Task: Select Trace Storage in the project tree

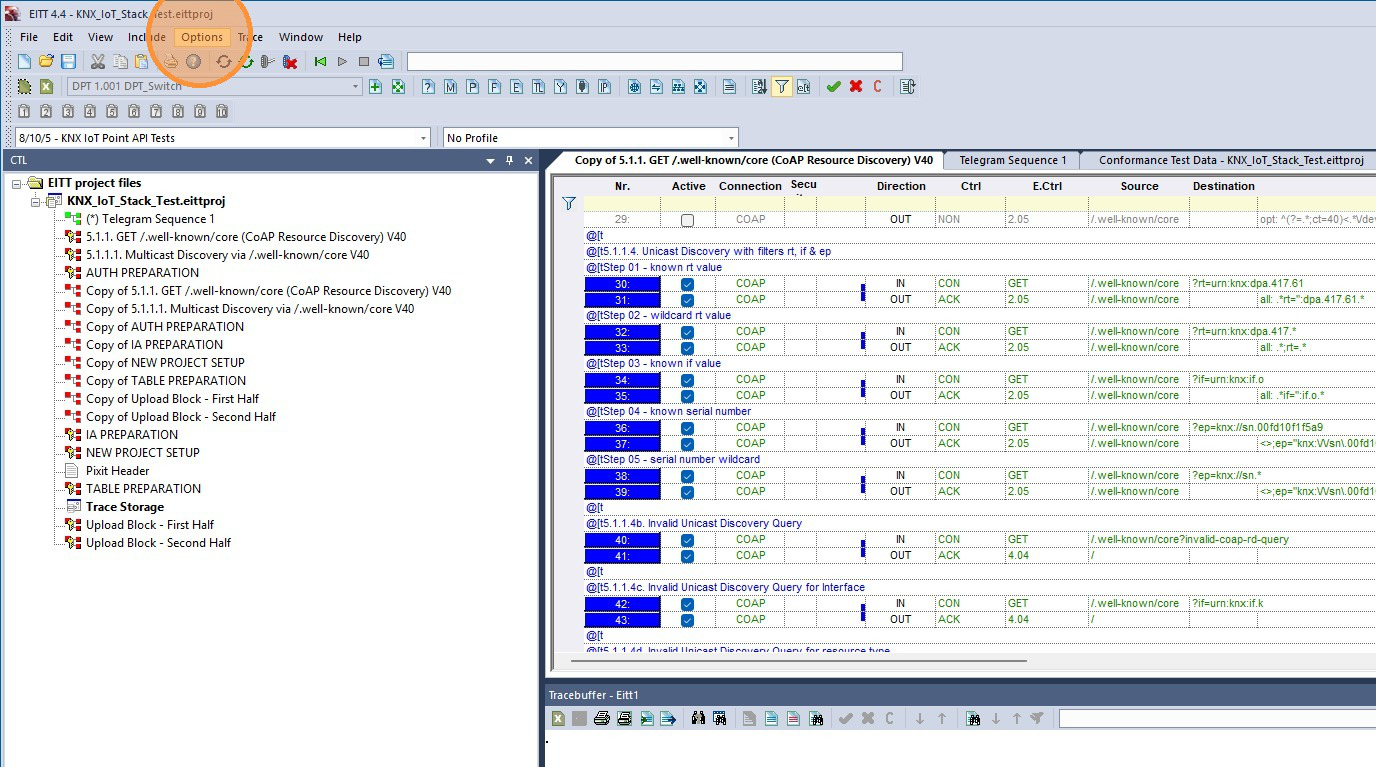Action: pos(125,507)
